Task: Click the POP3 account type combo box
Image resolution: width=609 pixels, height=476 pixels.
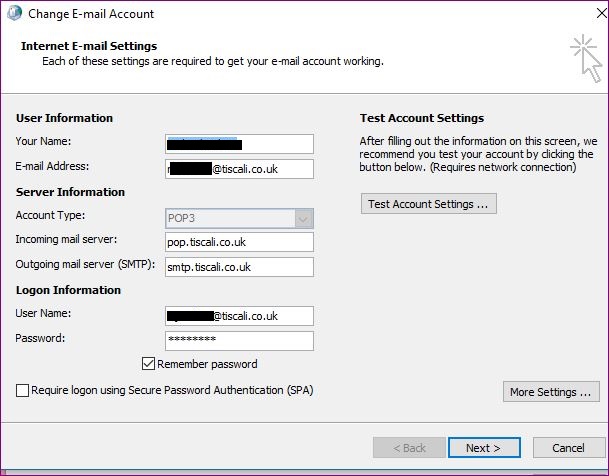Action: (x=230, y=217)
